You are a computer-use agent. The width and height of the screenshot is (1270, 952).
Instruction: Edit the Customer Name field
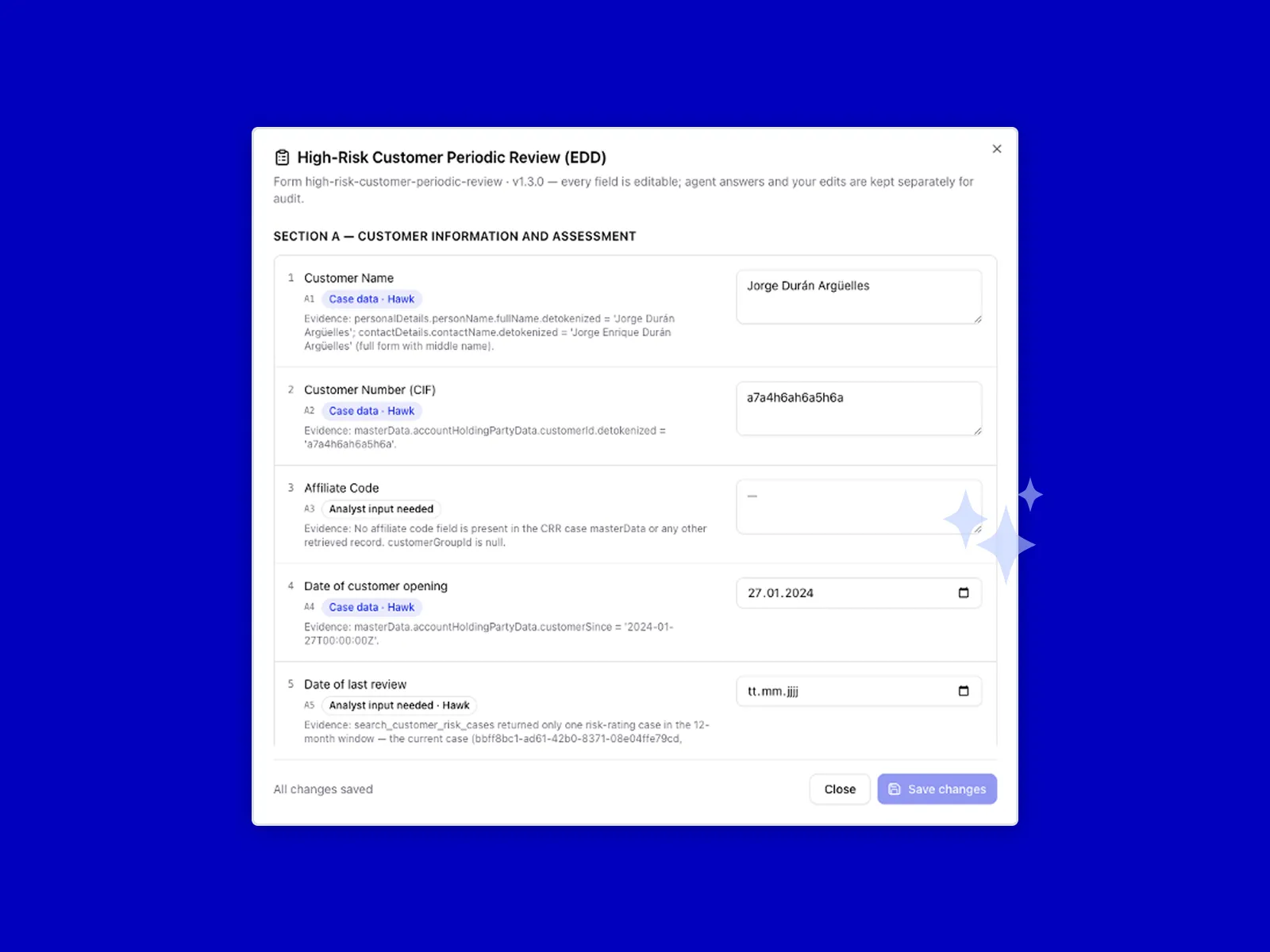pos(859,297)
